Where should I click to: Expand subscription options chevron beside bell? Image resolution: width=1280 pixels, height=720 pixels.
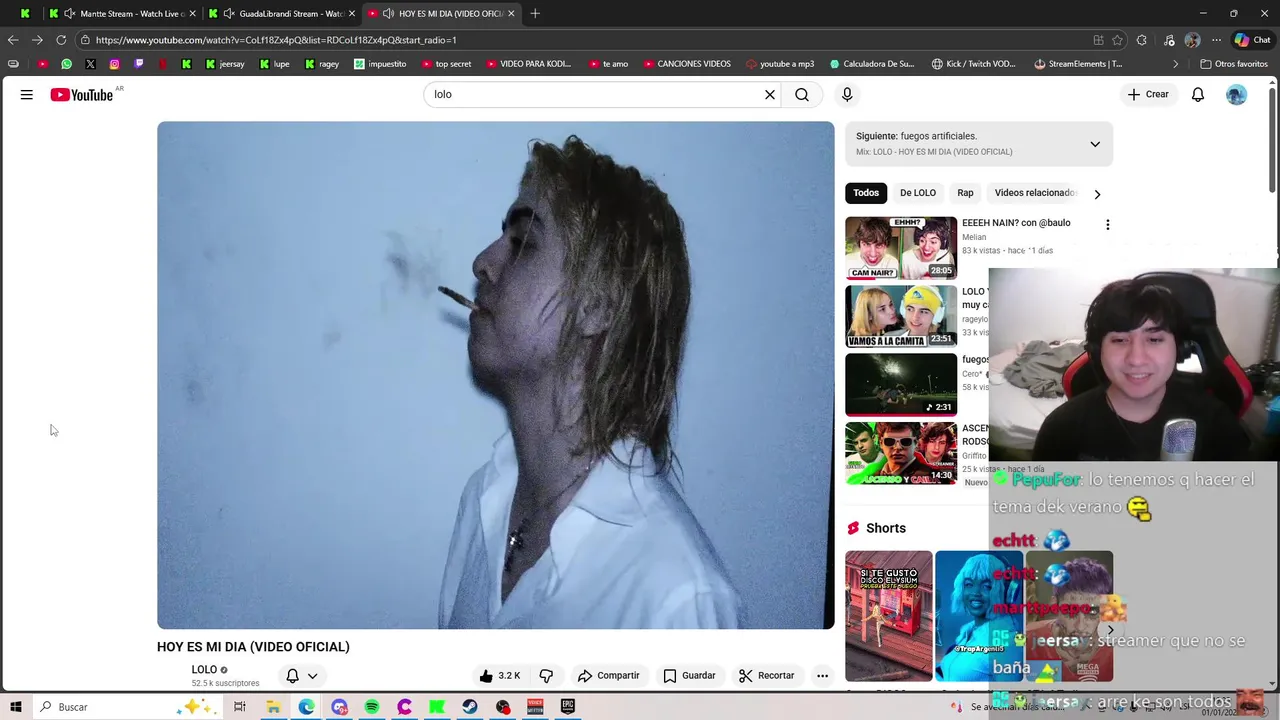point(313,676)
